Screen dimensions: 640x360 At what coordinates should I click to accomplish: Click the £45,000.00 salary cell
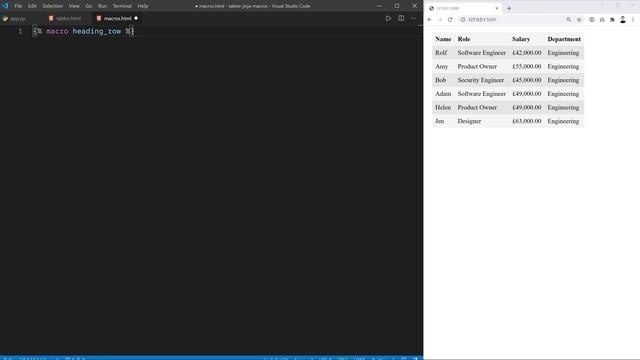[x=527, y=80]
